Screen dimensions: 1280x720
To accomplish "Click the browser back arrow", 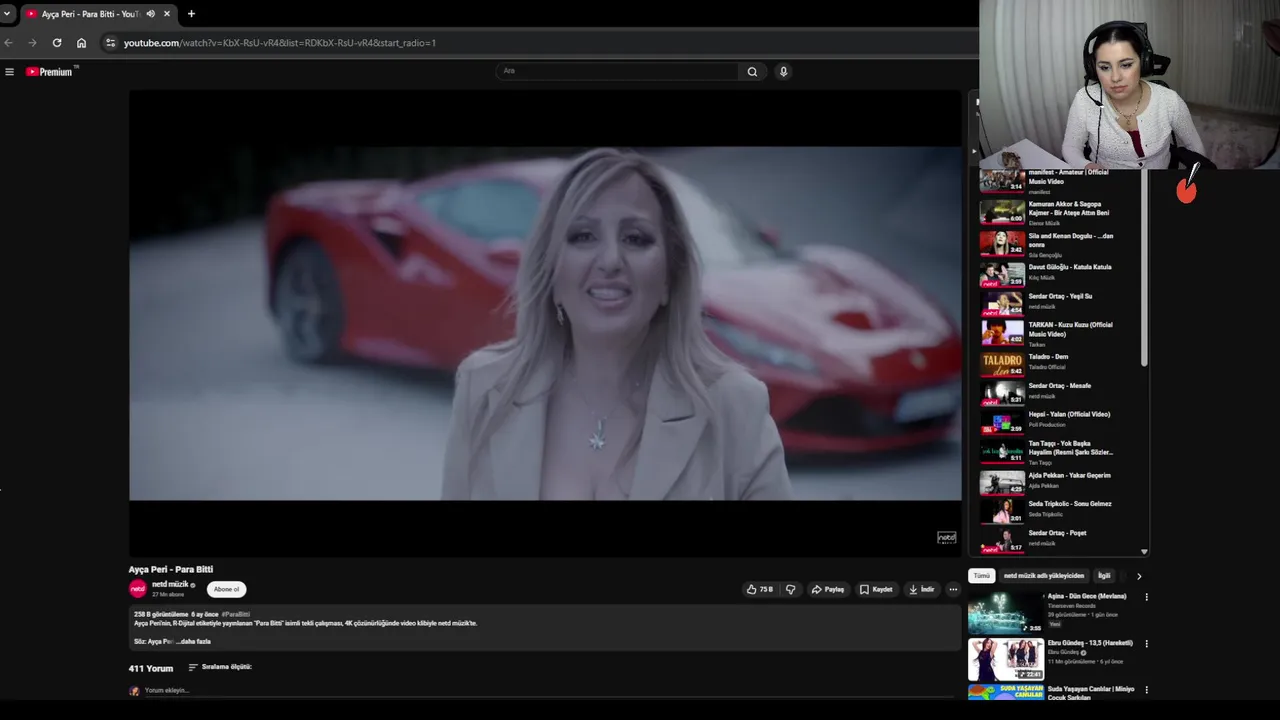I will point(8,43).
